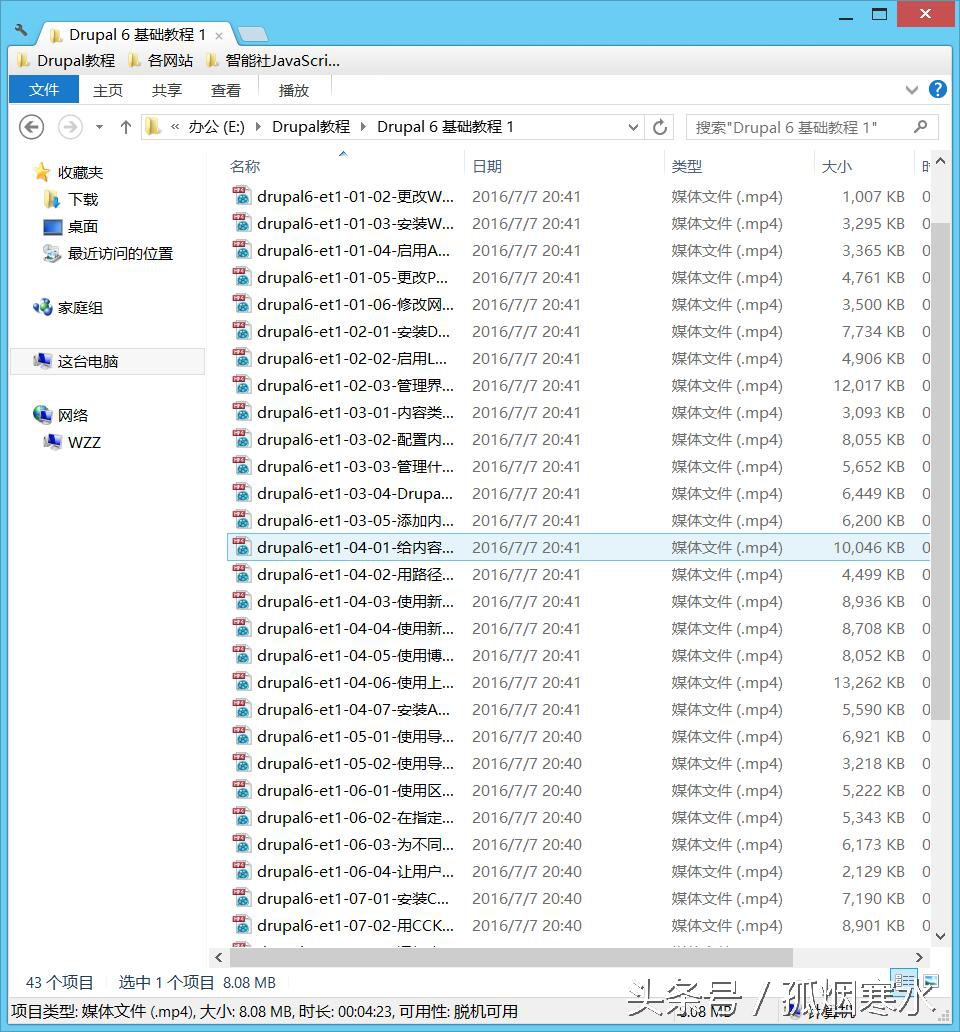960x1032 pixels.
Task: Refresh the current folder view
Action: [x=660, y=127]
